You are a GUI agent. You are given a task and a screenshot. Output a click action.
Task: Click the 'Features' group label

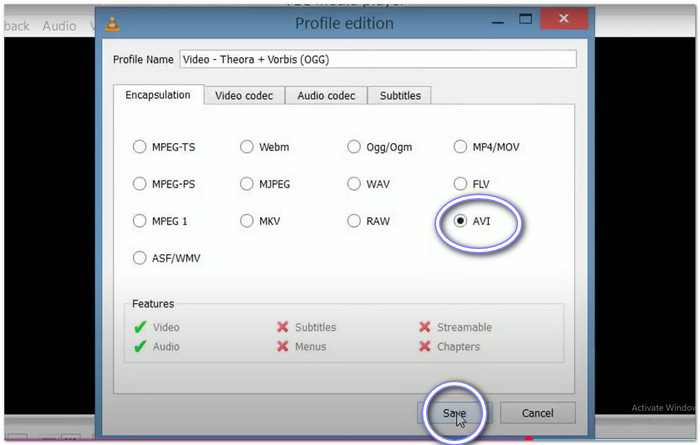coord(153,304)
